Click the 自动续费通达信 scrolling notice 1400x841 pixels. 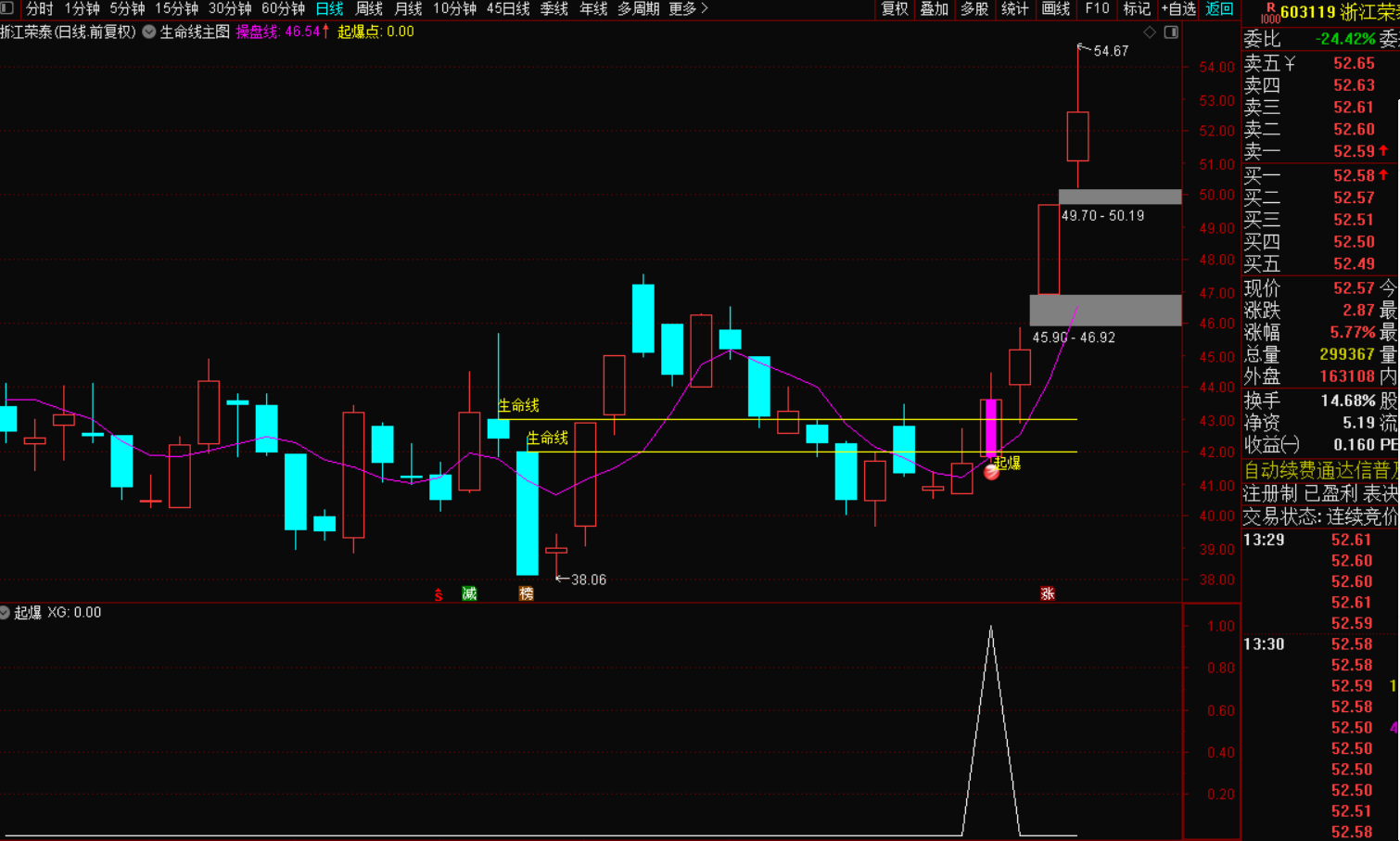[1320, 470]
